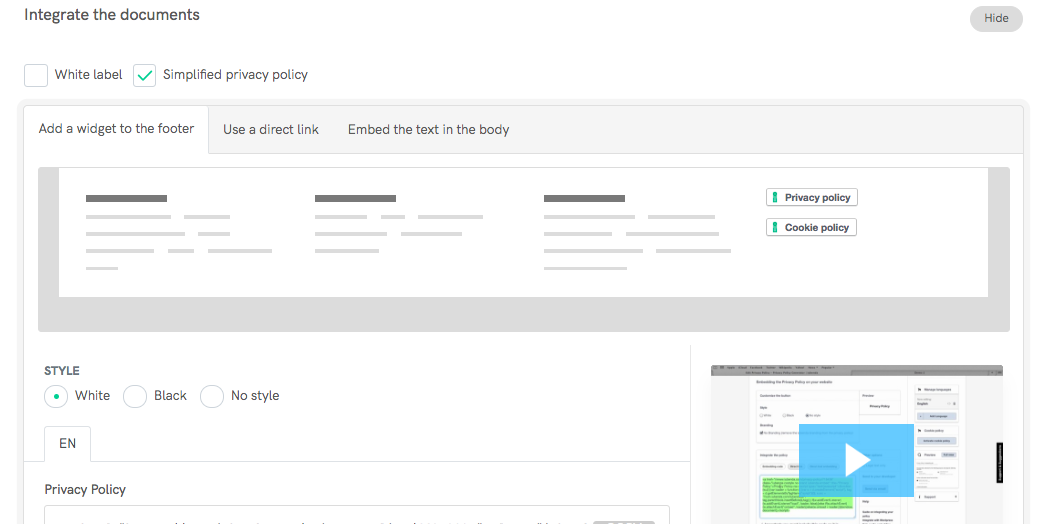The image size is (1048, 524).
Task: Click the top edge of the Privacy Policy code box
Action: click(356, 507)
